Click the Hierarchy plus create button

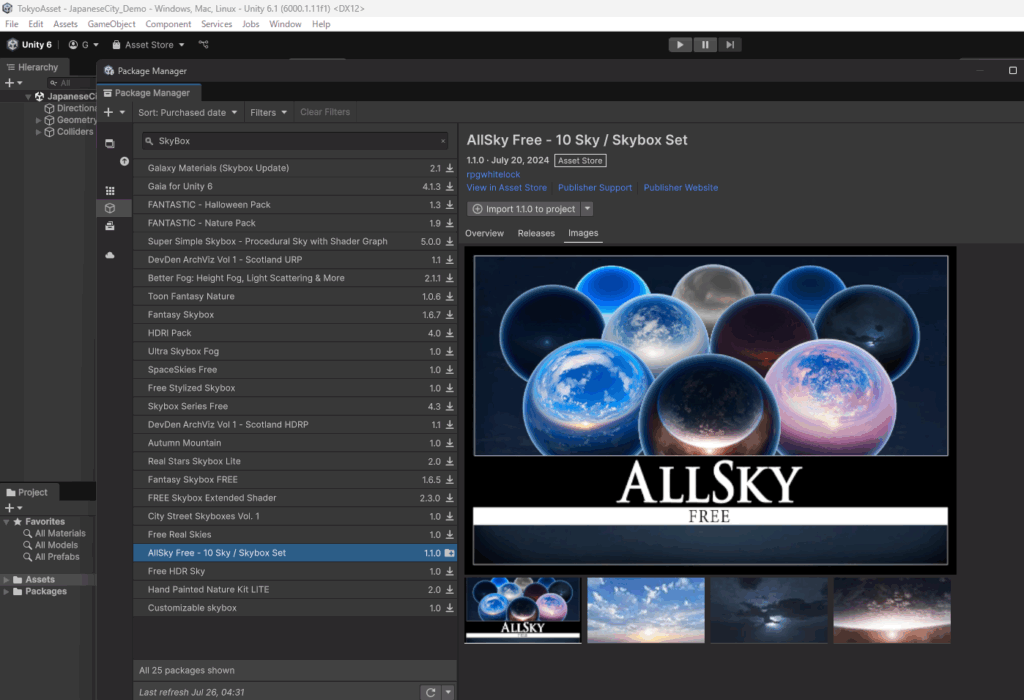click(x=13, y=83)
